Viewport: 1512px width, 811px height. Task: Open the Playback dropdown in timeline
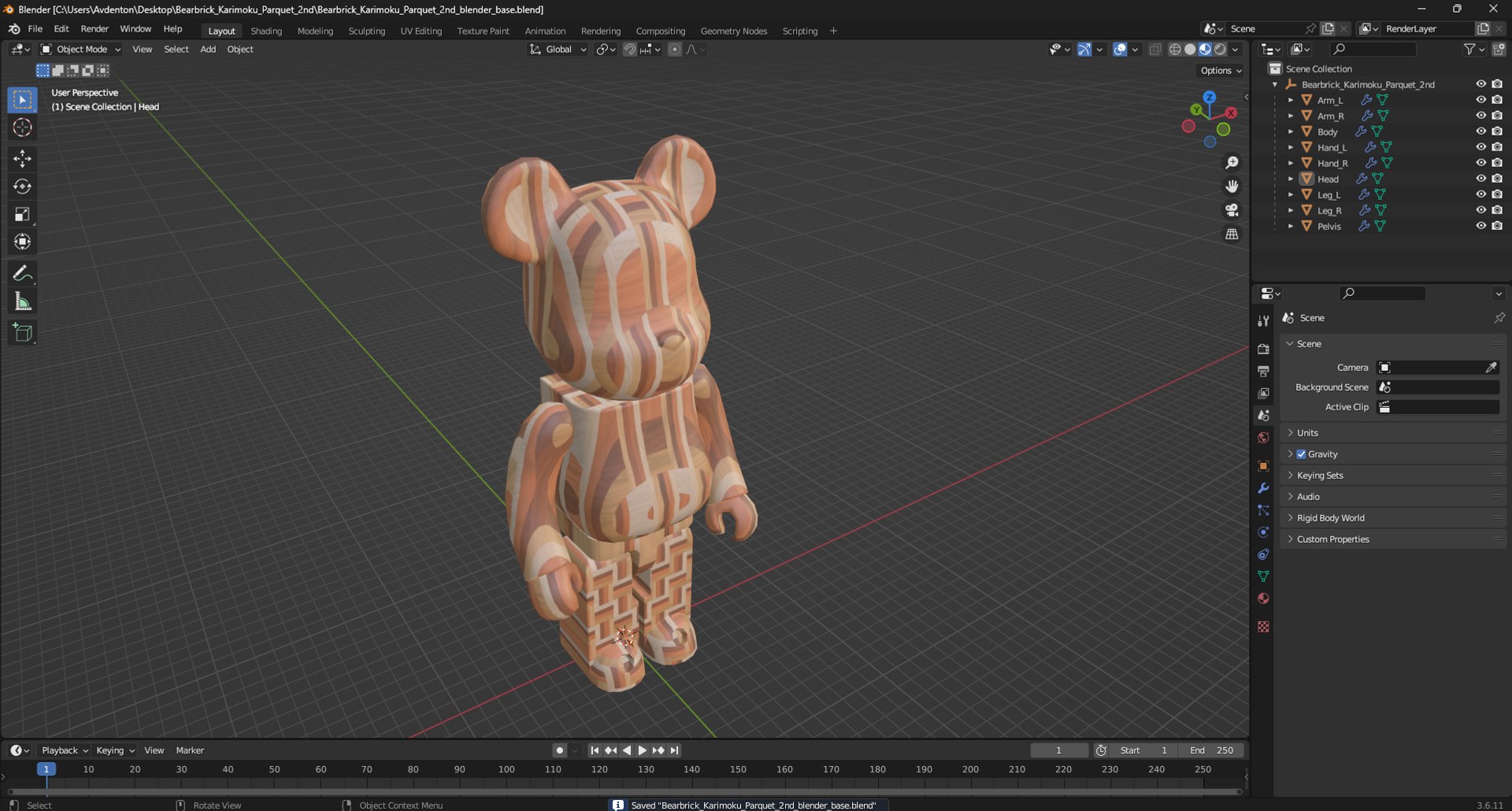(65, 750)
